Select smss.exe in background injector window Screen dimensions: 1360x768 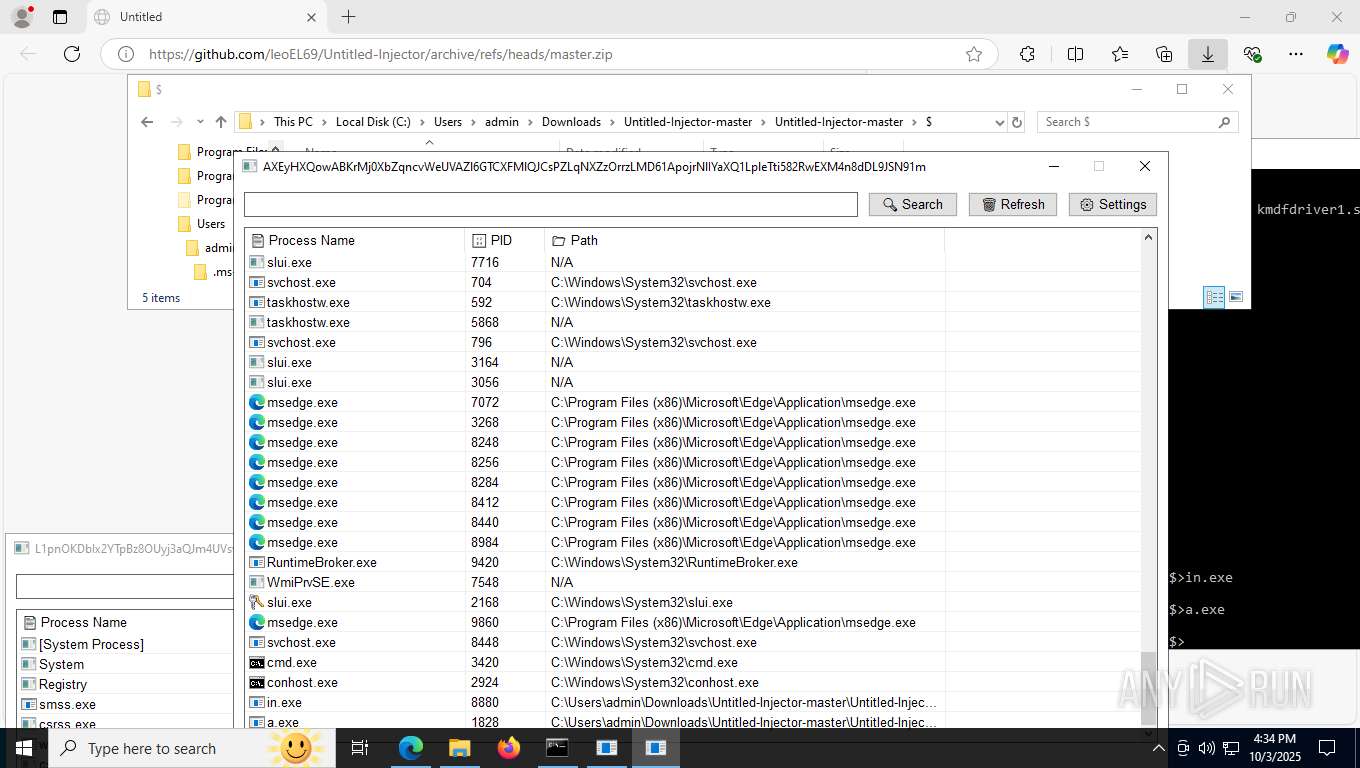126,704
